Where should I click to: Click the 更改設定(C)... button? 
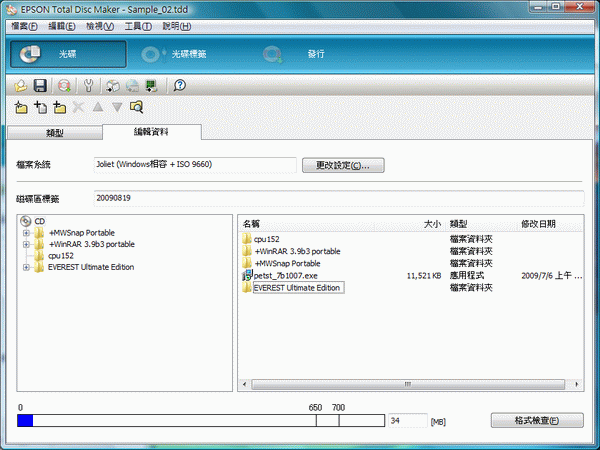(x=343, y=165)
